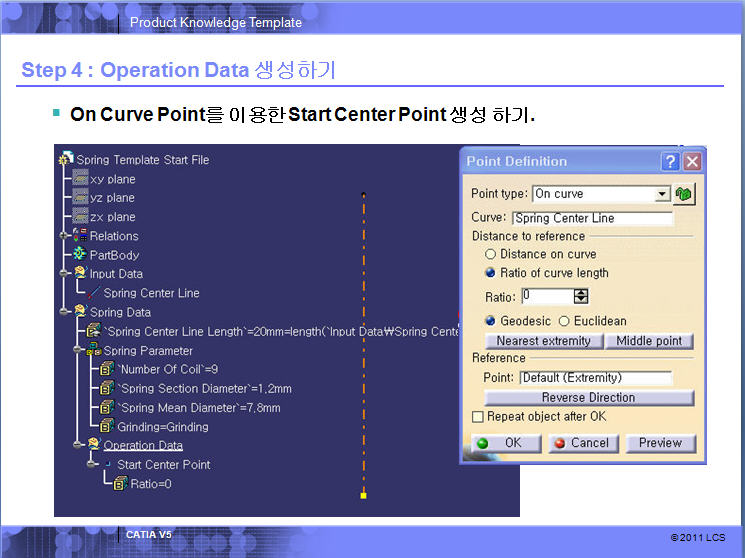Confirm with the OK button
Image resolution: width=745 pixels, height=558 pixels.
pyautogui.click(x=506, y=443)
